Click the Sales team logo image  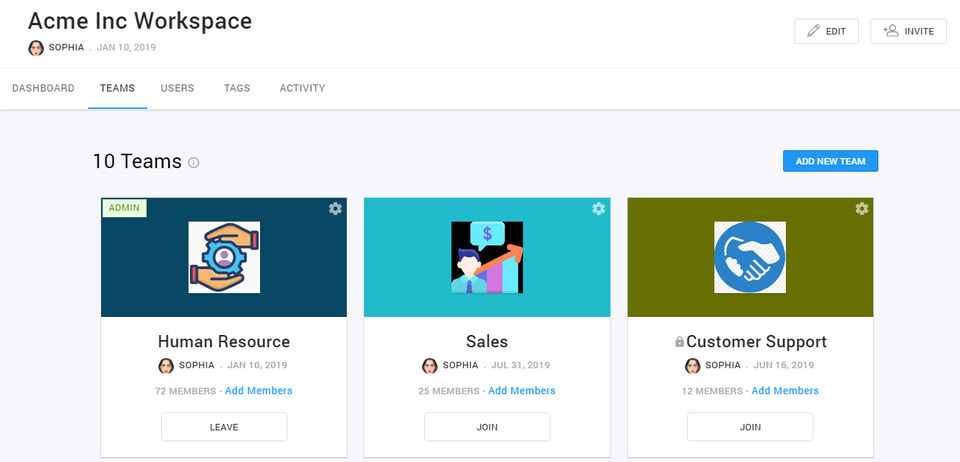click(487, 257)
